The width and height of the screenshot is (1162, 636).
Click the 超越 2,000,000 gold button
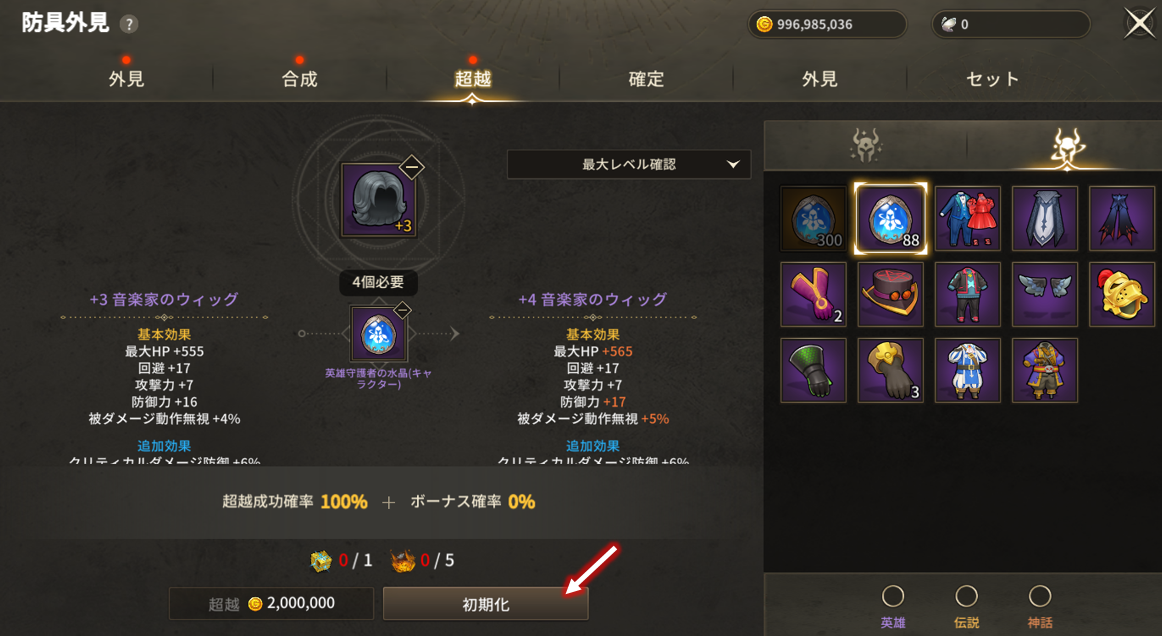pyautogui.click(x=271, y=603)
